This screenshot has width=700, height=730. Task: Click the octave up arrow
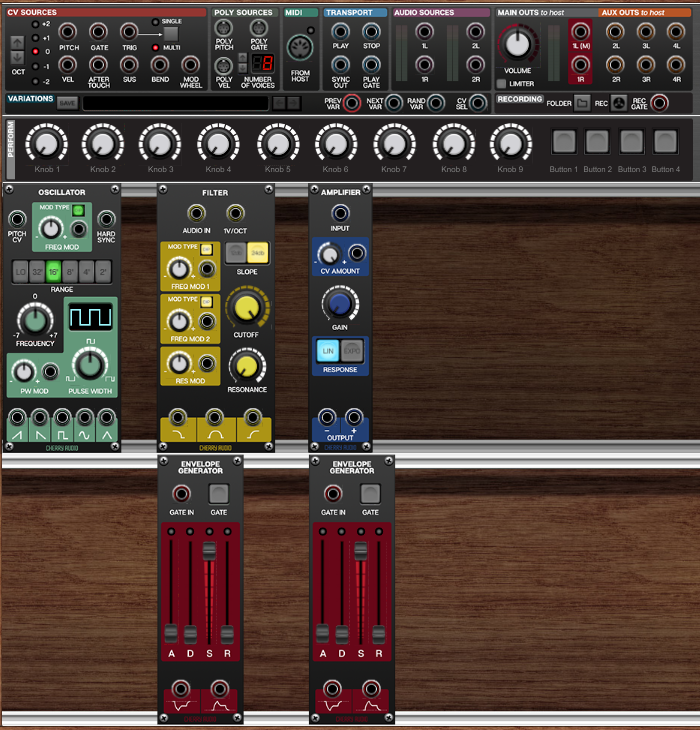coord(17,39)
